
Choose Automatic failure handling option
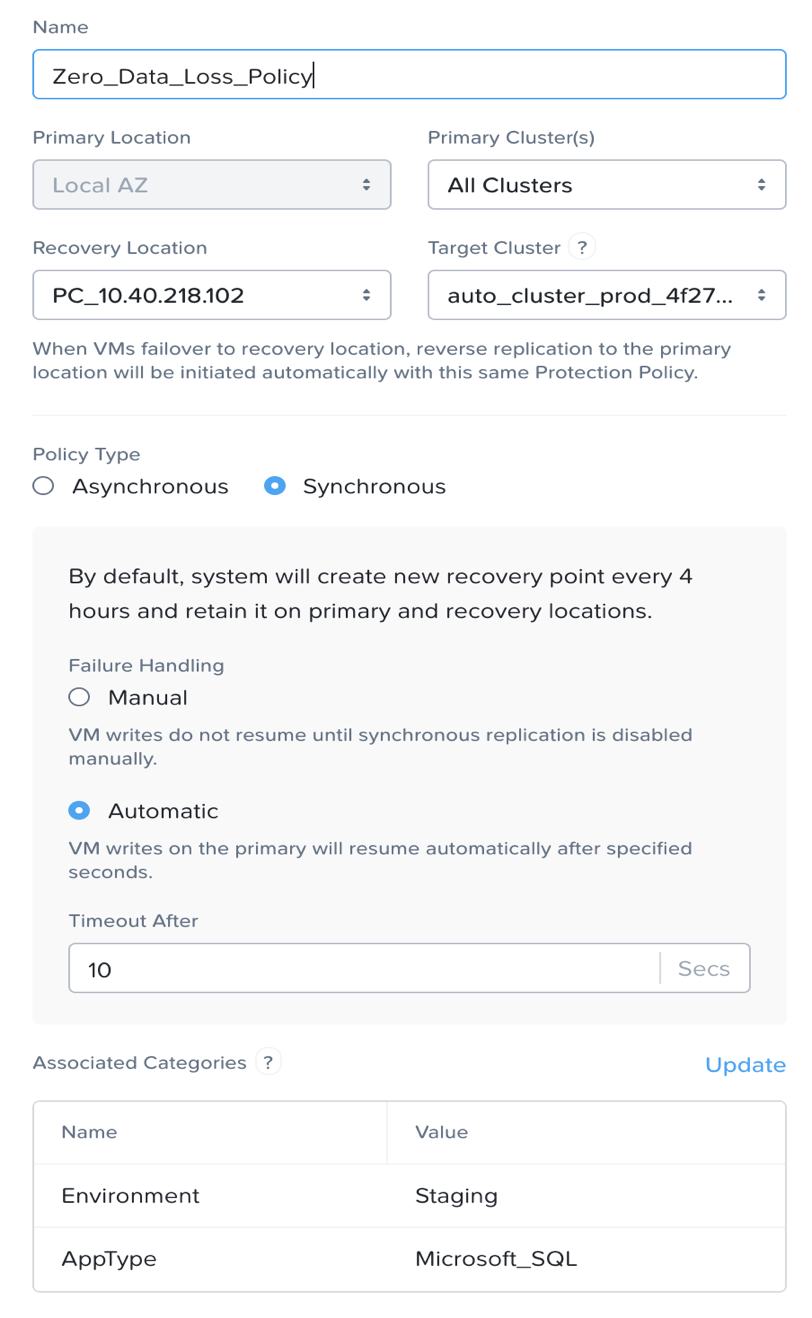[x=79, y=811]
